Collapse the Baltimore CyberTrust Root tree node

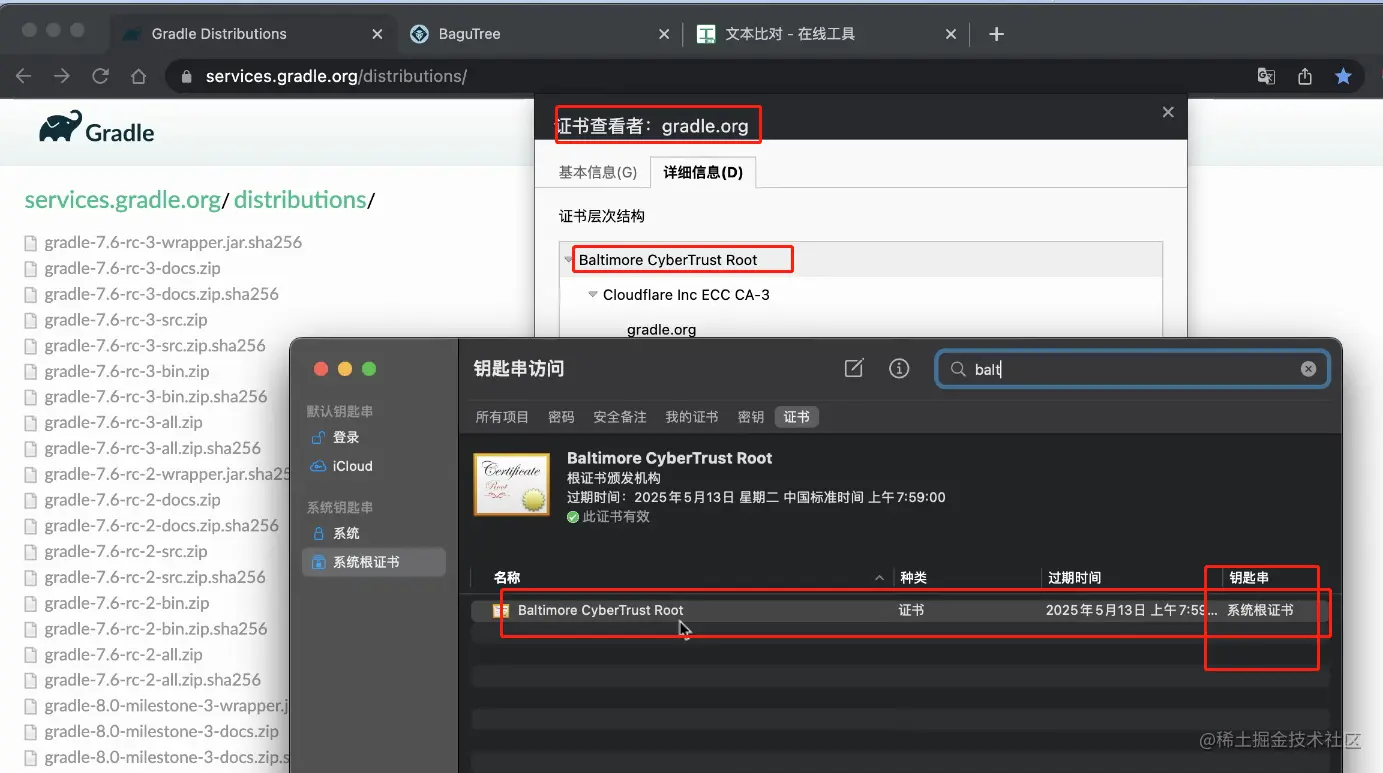click(570, 260)
